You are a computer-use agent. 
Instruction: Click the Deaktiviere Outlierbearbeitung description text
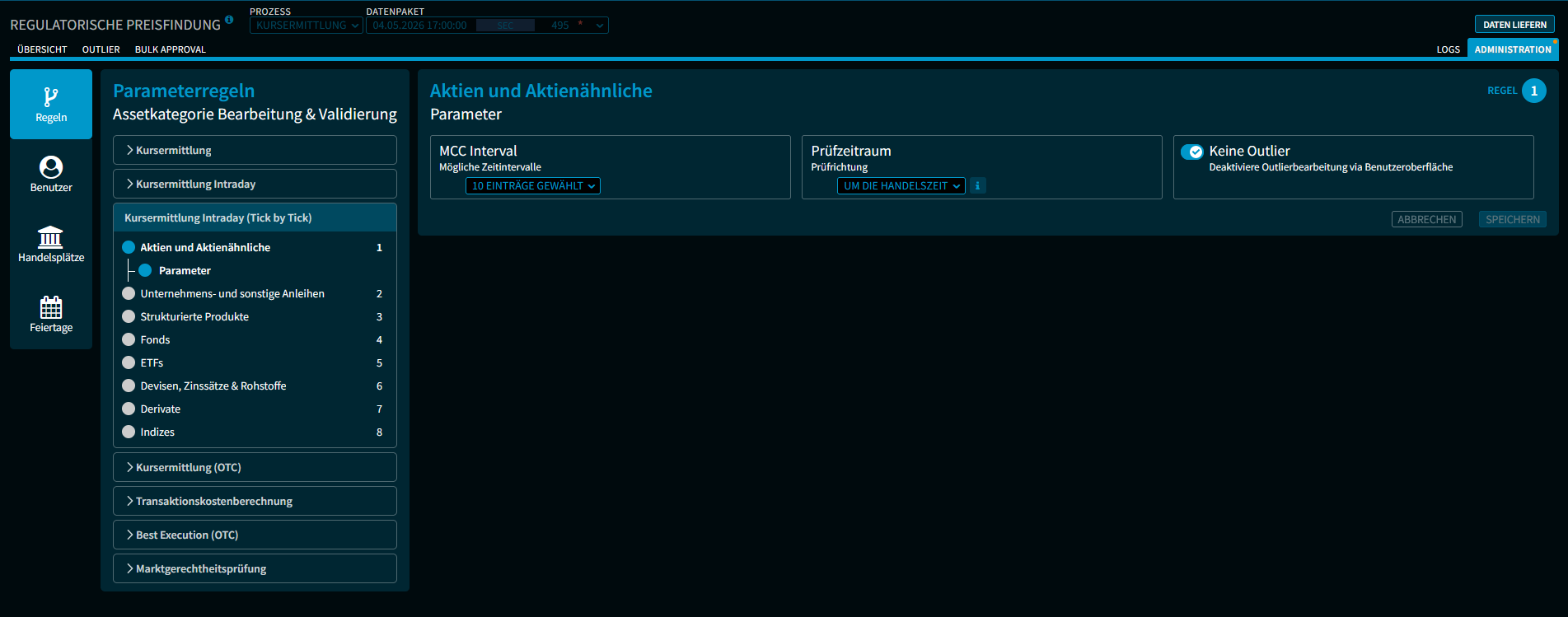[1331, 167]
